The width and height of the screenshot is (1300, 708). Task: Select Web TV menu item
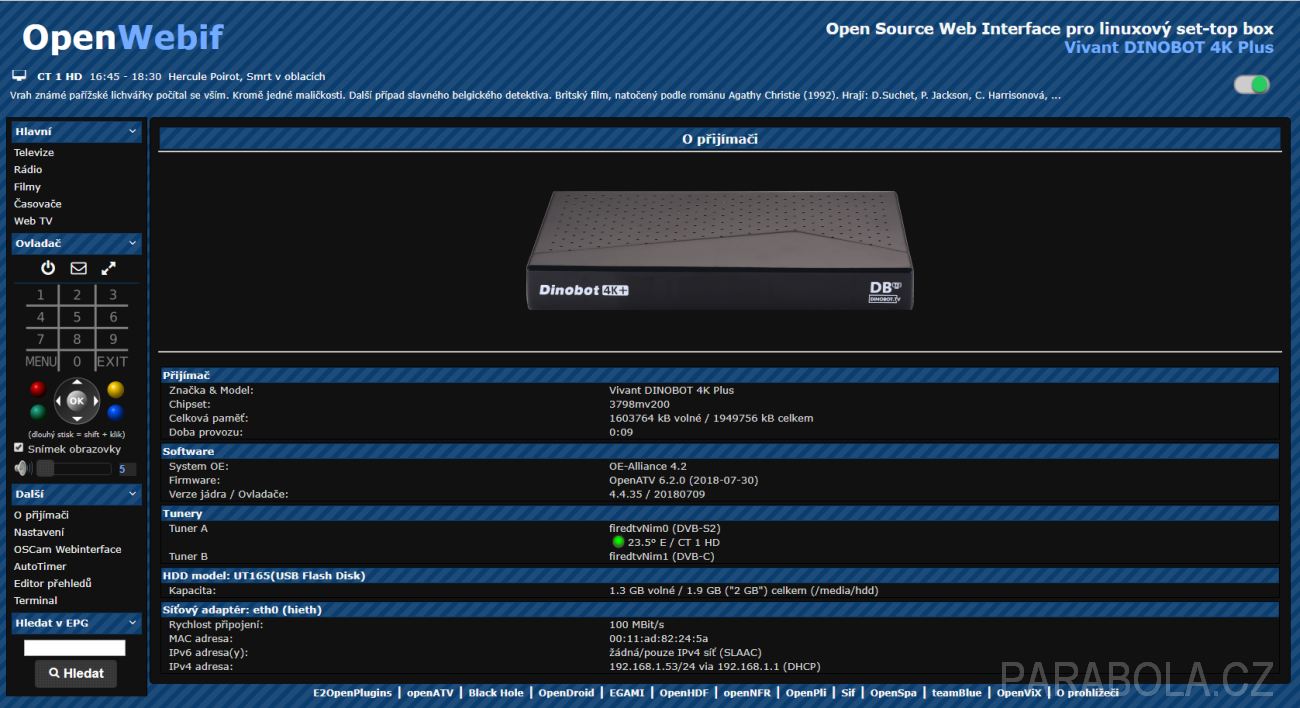(33, 221)
